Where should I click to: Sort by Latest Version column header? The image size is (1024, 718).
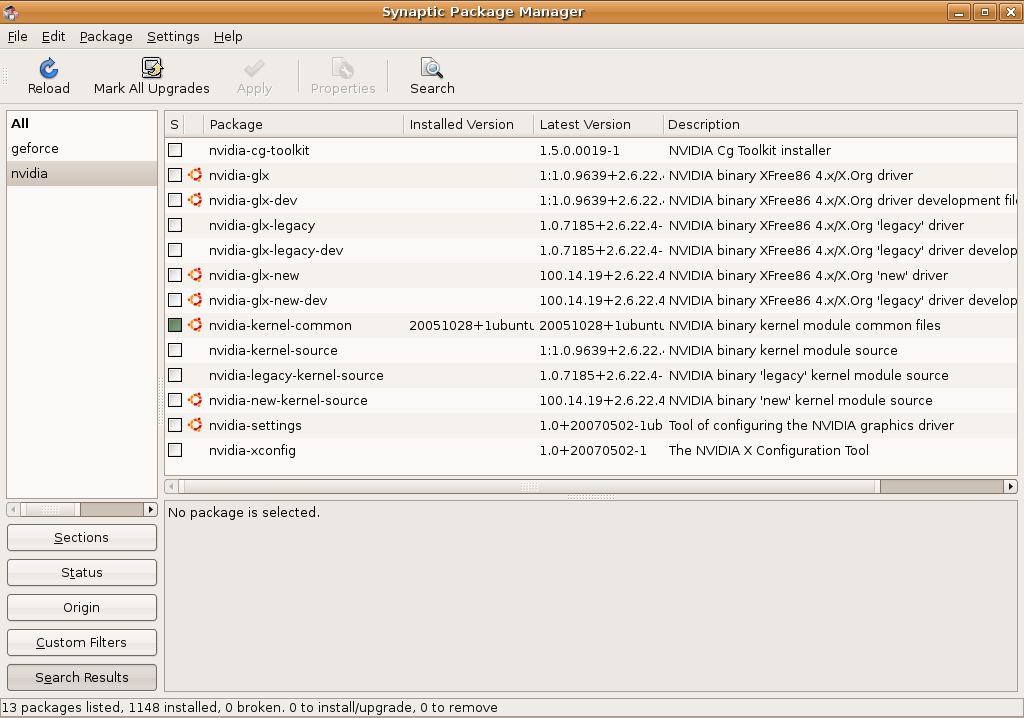pos(598,124)
